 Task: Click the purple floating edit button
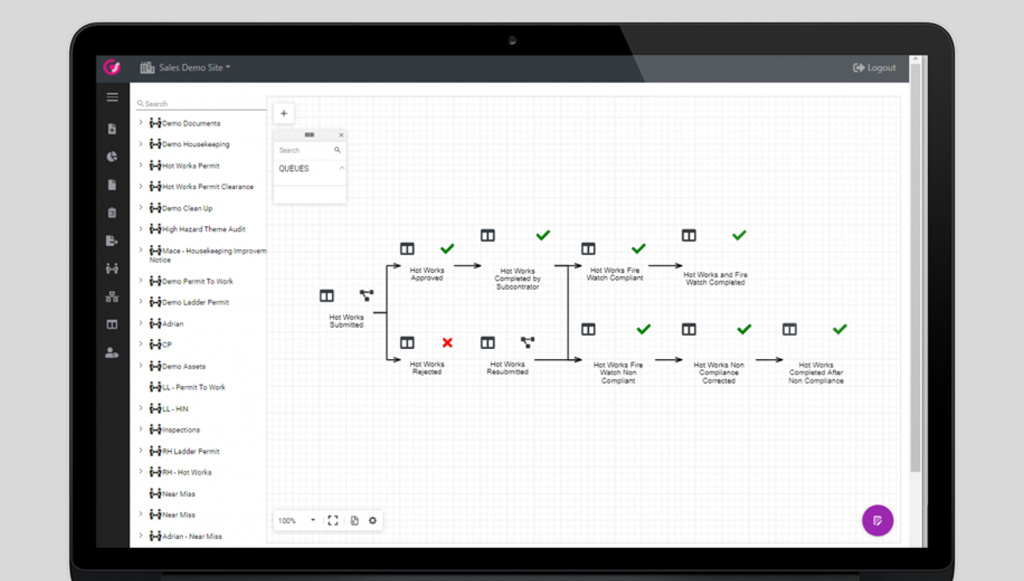[877, 520]
